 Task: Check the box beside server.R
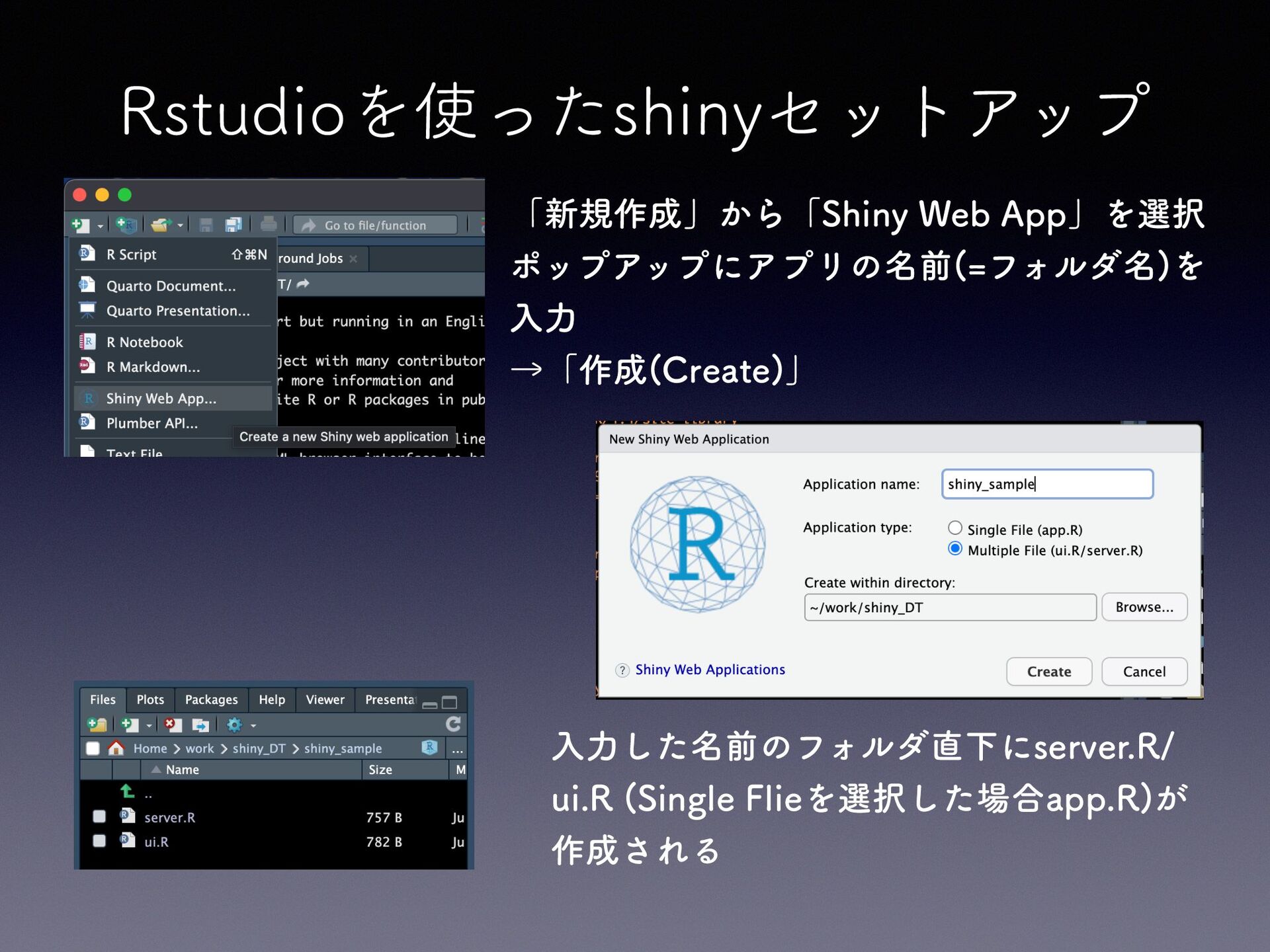99,816
